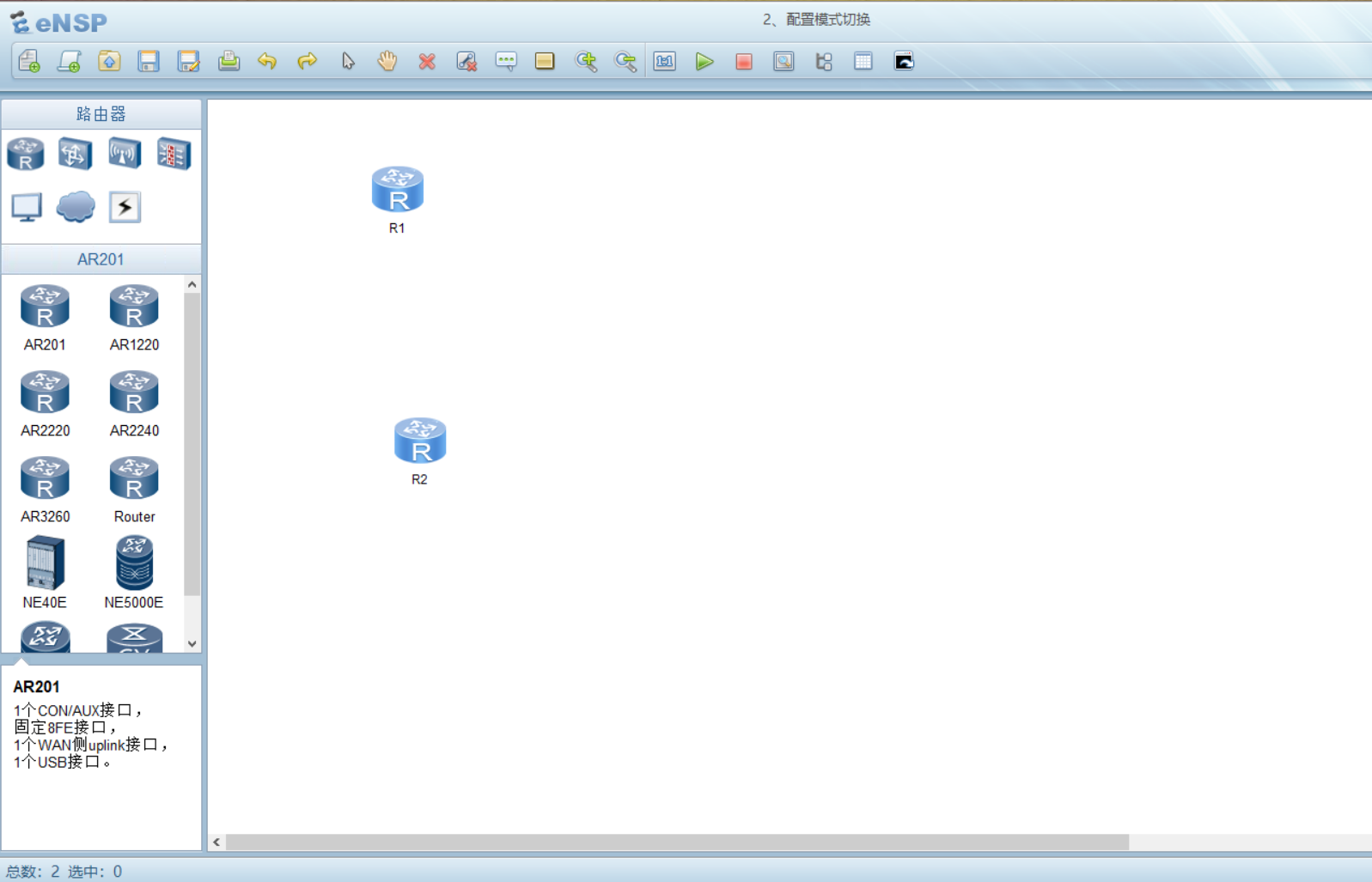The height and width of the screenshot is (882, 1372).
Task: Select router R1 on the canvas
Action: click(x=398, y=189)
